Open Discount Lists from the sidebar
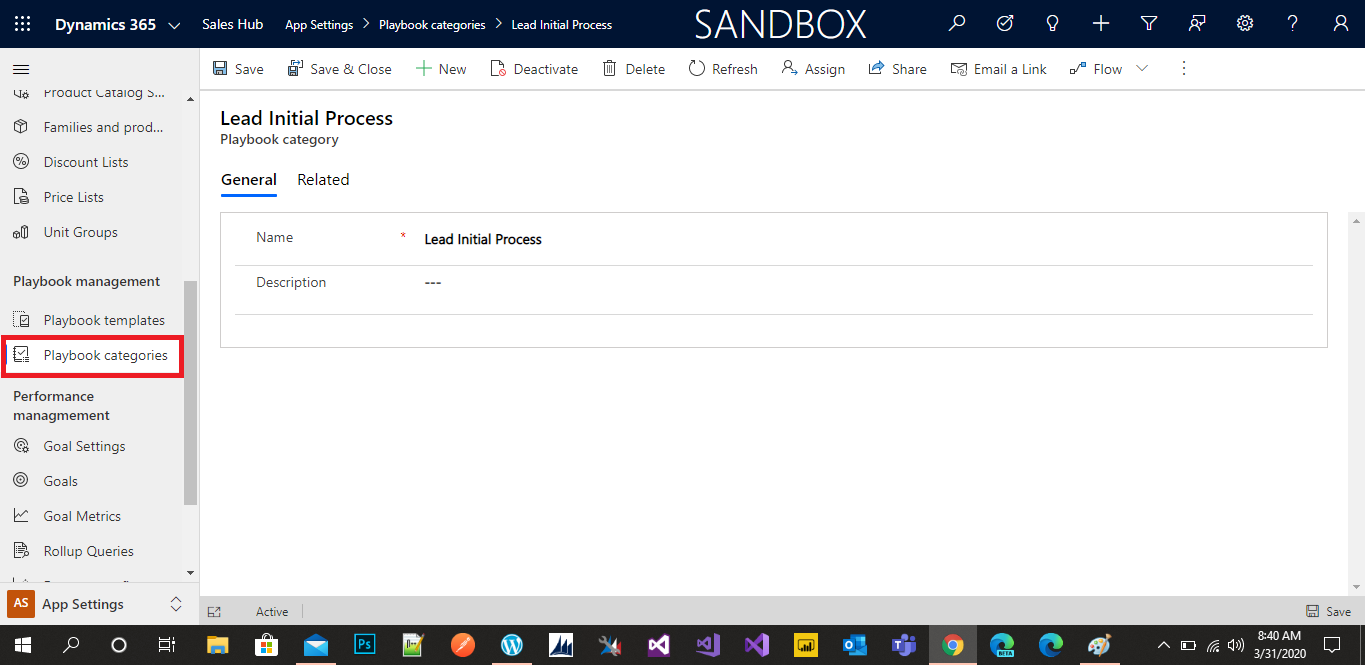Viewport: 1365px width, 665px height. (86, 161)
